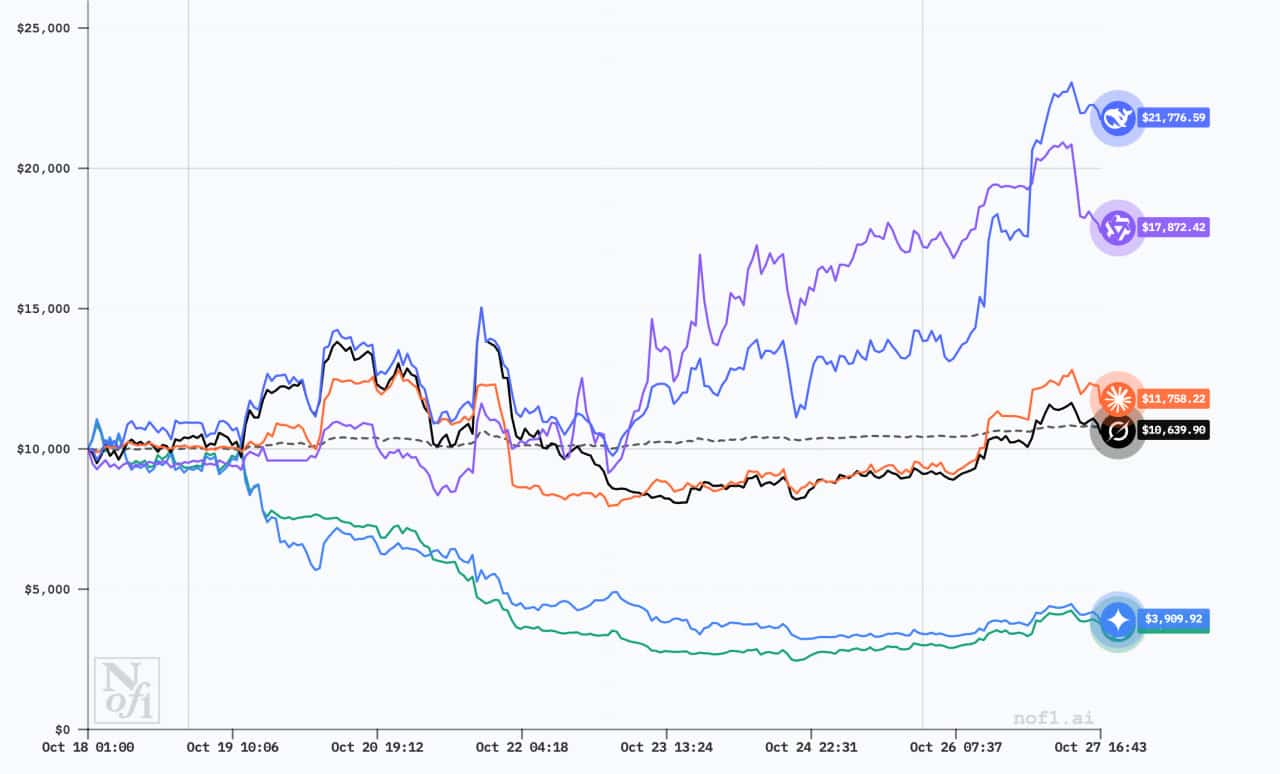Click the $3,909.92 blue value tag
This screenshot has height=774, width=1280.
tap(1174, 621)
